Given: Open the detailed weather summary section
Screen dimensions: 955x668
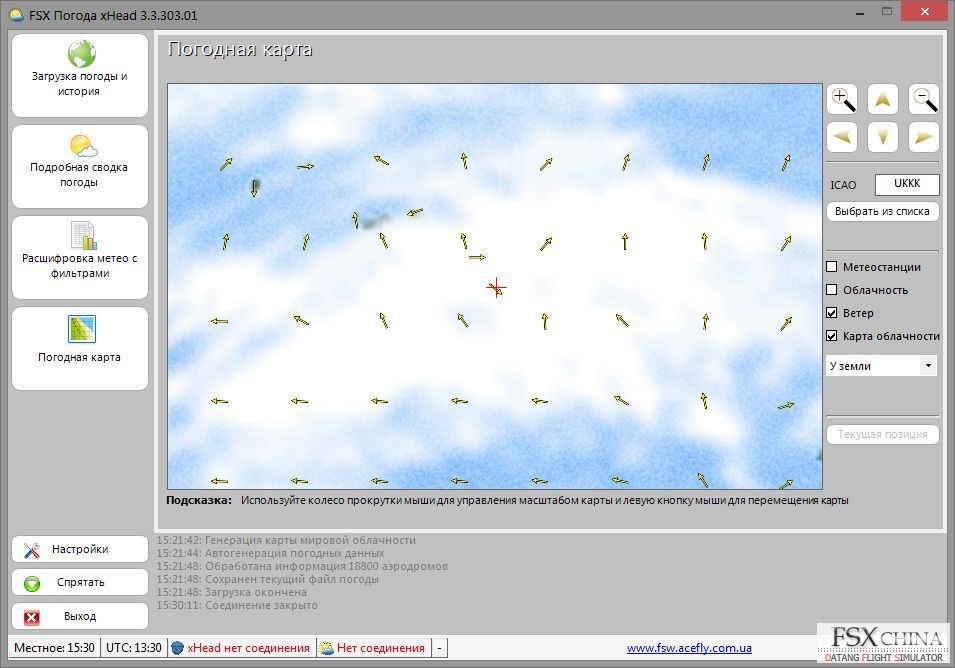Looking at the screenshot, I should click(x=80, y=166).
